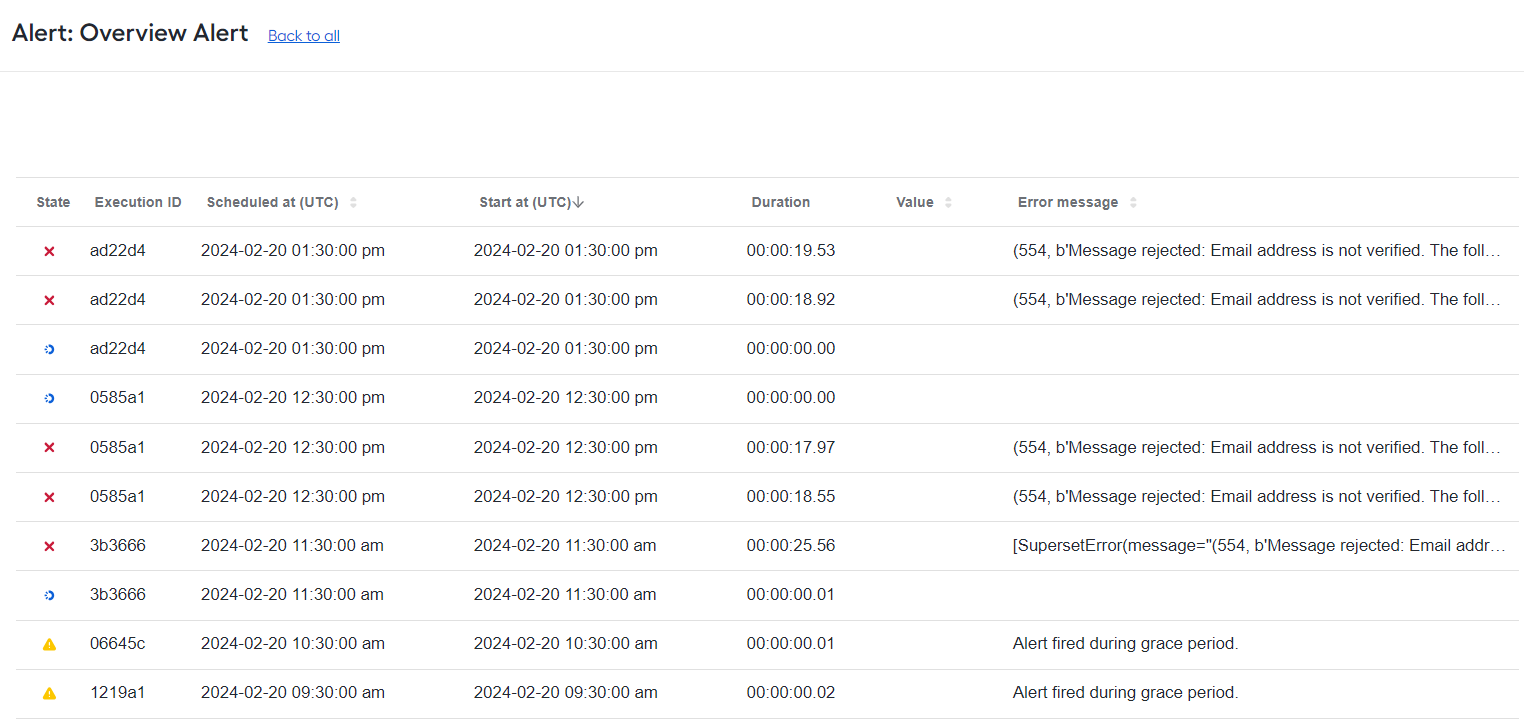Viewport: 1532px width, 725px height.
Task: Click descending arrow beside Start at (UTC)
Action: (578, 202)
